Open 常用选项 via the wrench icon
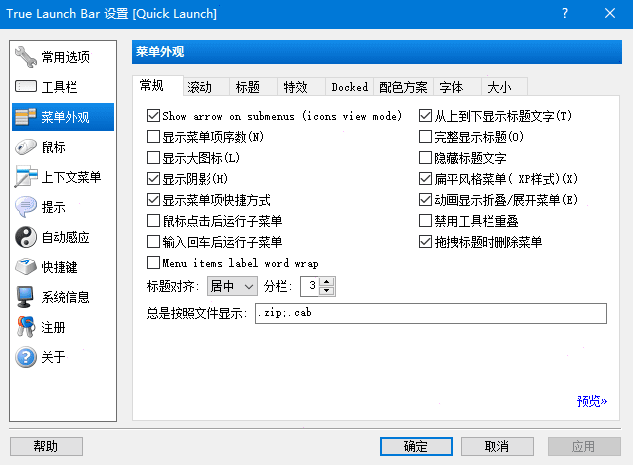The width and height of the screenshot is (633, 465). pyautogui.click(x=26, y=57)
